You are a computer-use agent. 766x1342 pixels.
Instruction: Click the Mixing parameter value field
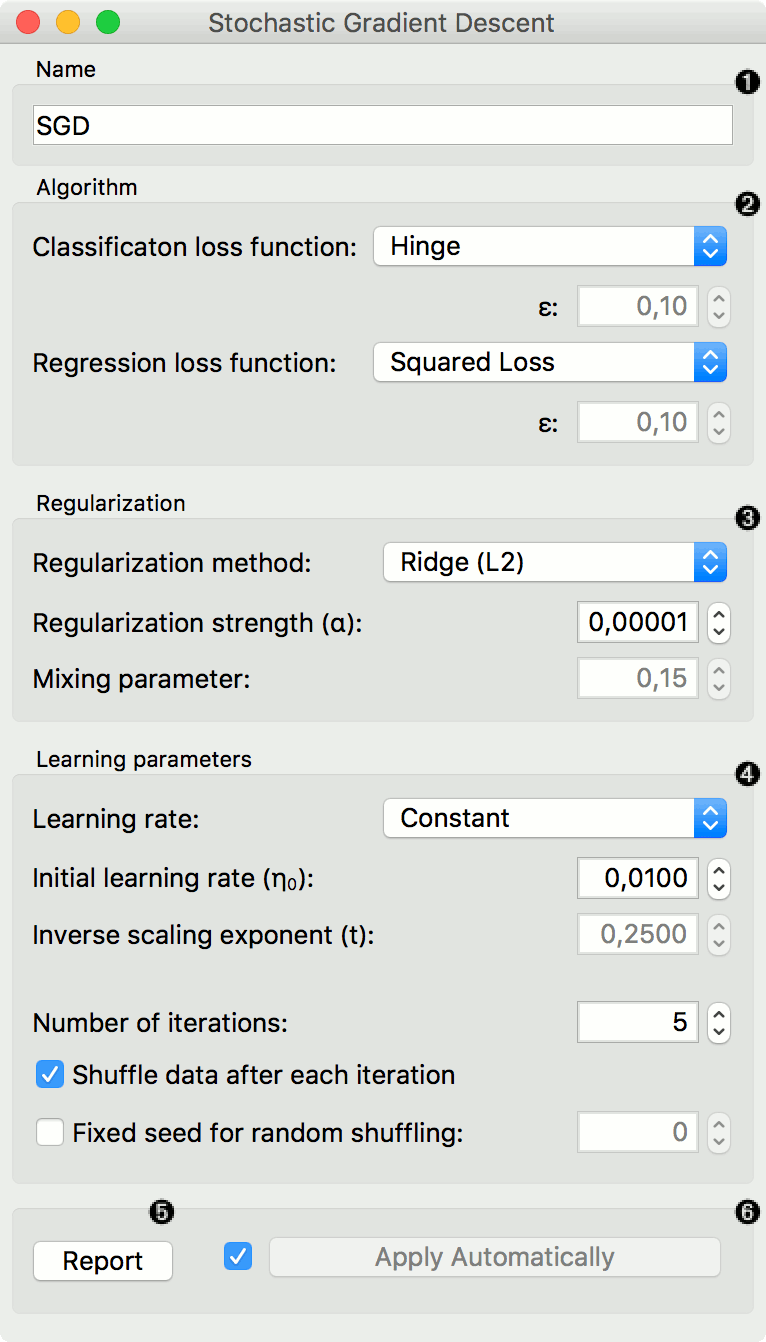[637, 680]
